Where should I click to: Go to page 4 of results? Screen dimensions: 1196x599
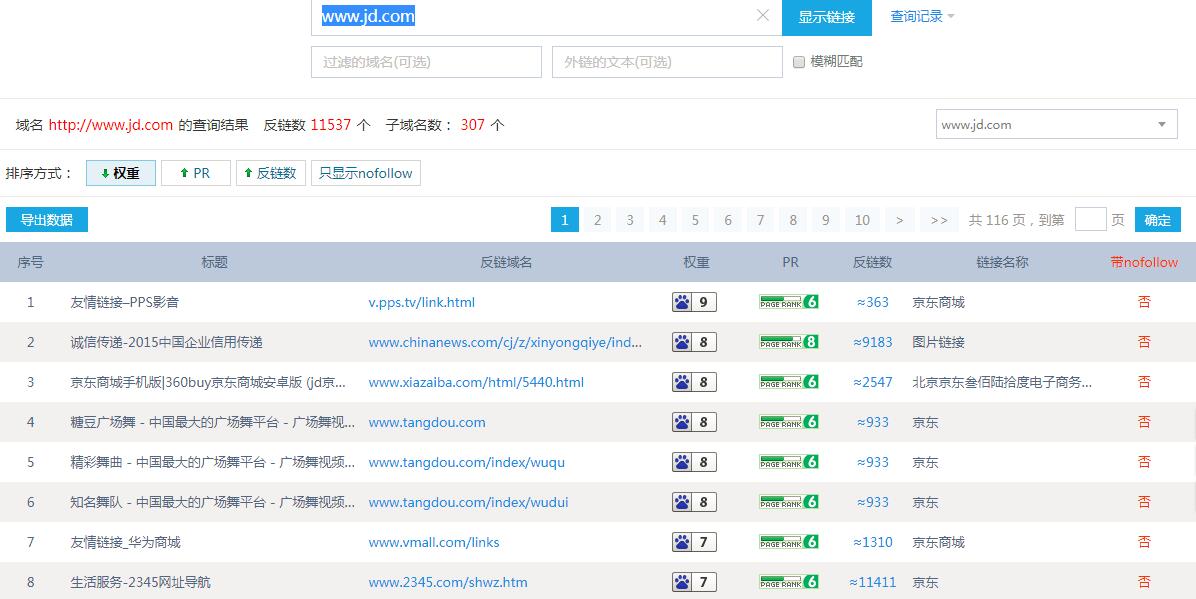point(663,220)
